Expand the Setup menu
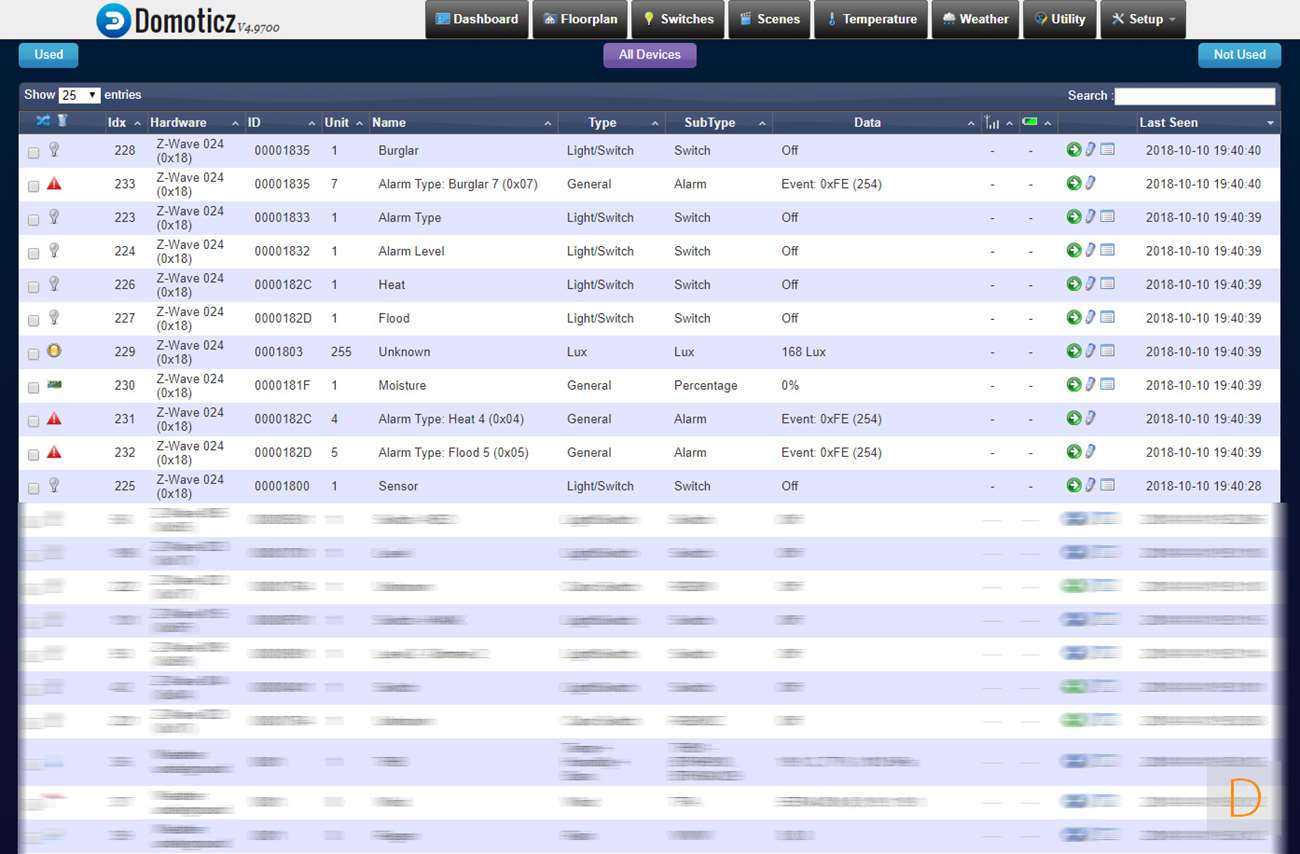 pyautogui.click(x=1143, y=19)
